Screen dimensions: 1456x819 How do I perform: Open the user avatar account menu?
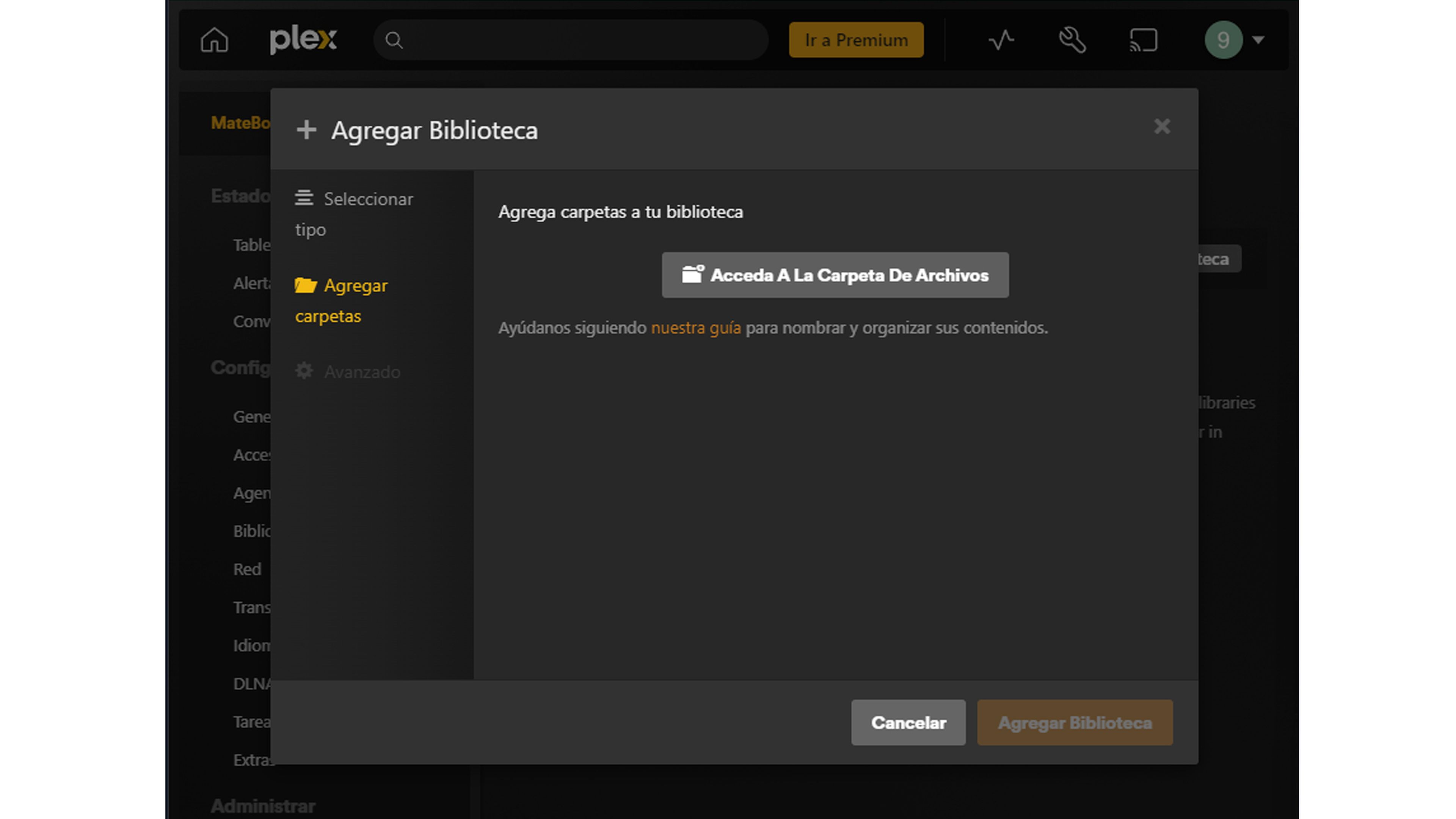point(1224,40)
